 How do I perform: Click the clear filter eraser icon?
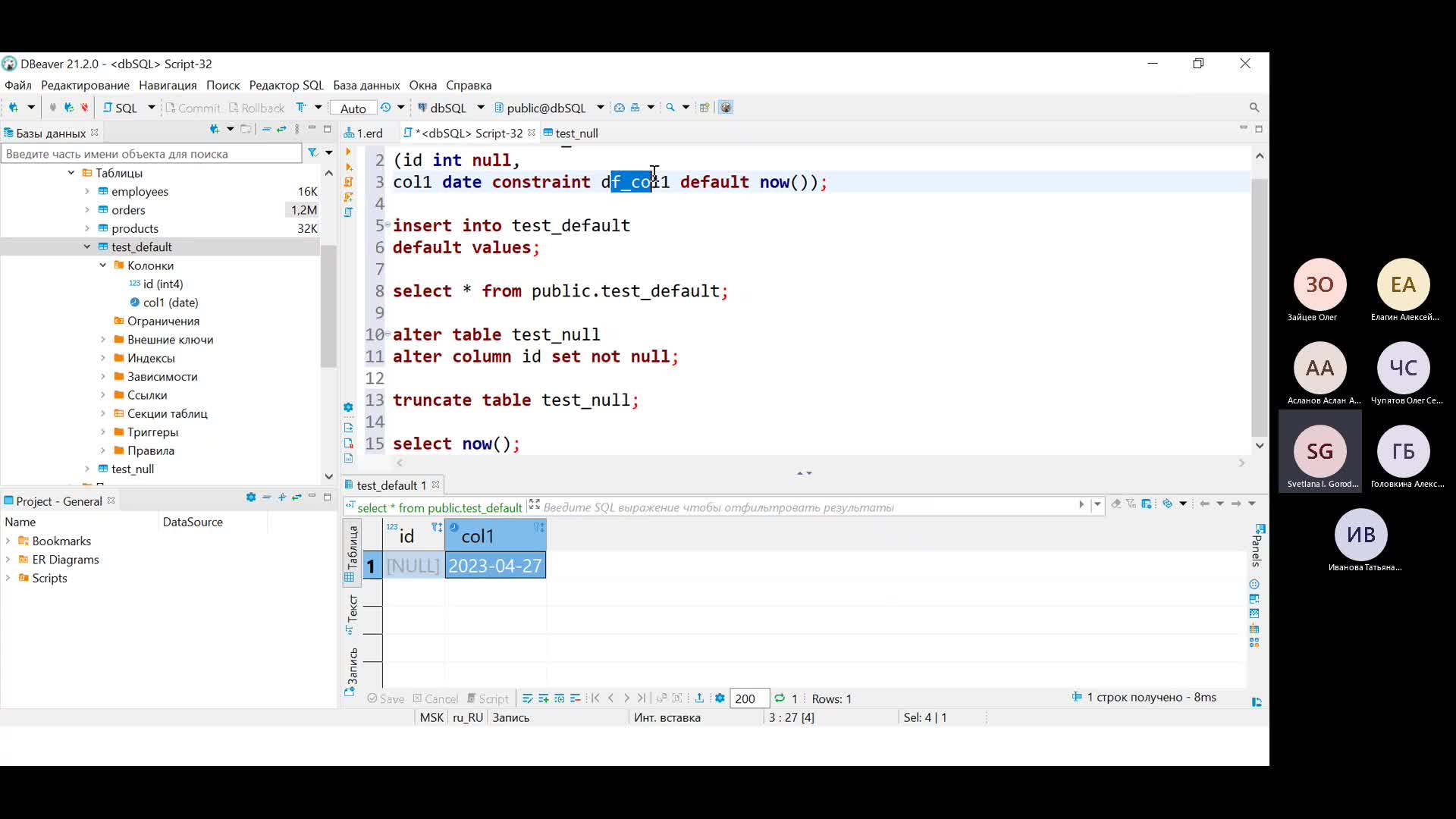pos(1116,504)
